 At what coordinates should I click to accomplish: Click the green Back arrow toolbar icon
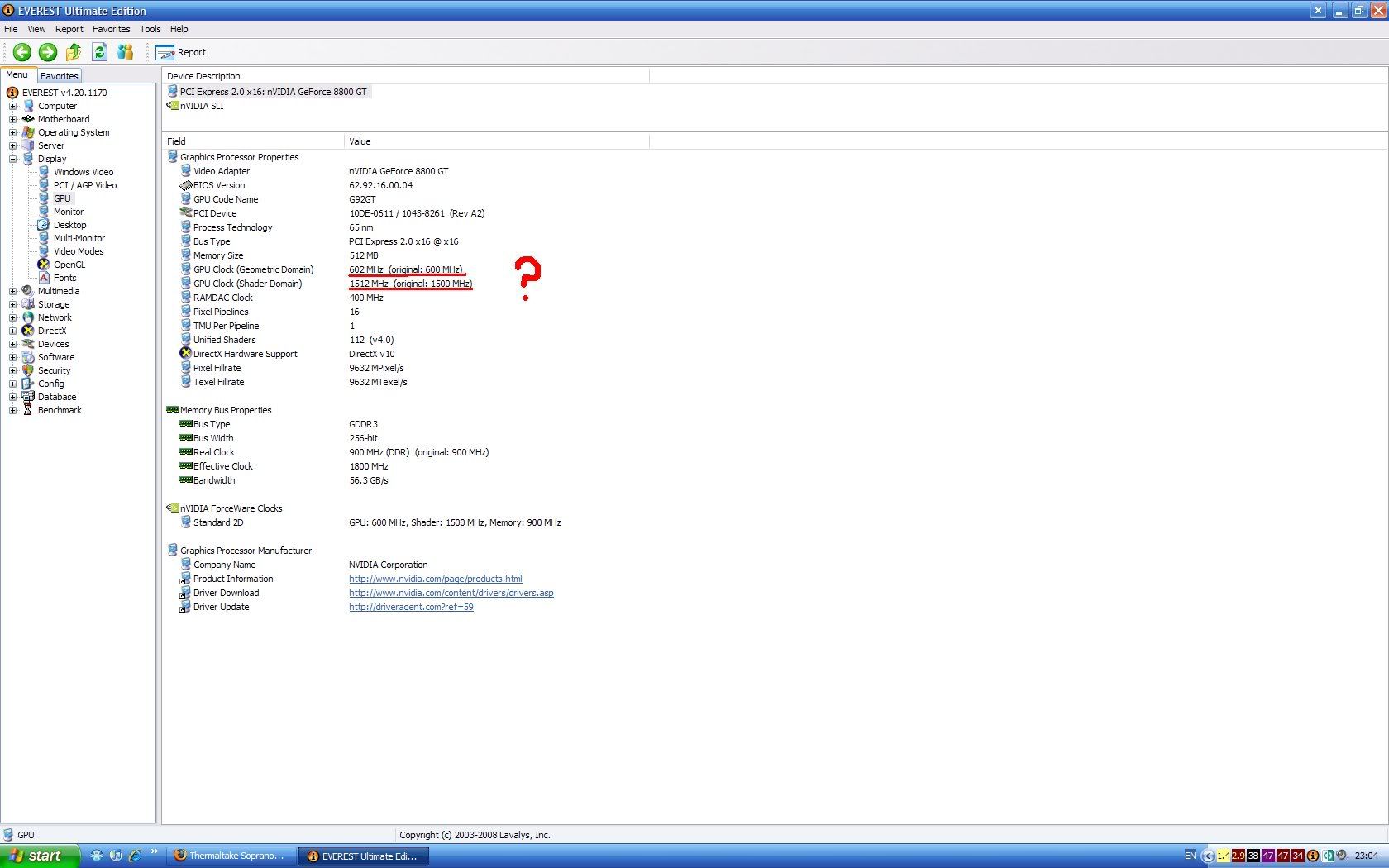coord(22,52)
